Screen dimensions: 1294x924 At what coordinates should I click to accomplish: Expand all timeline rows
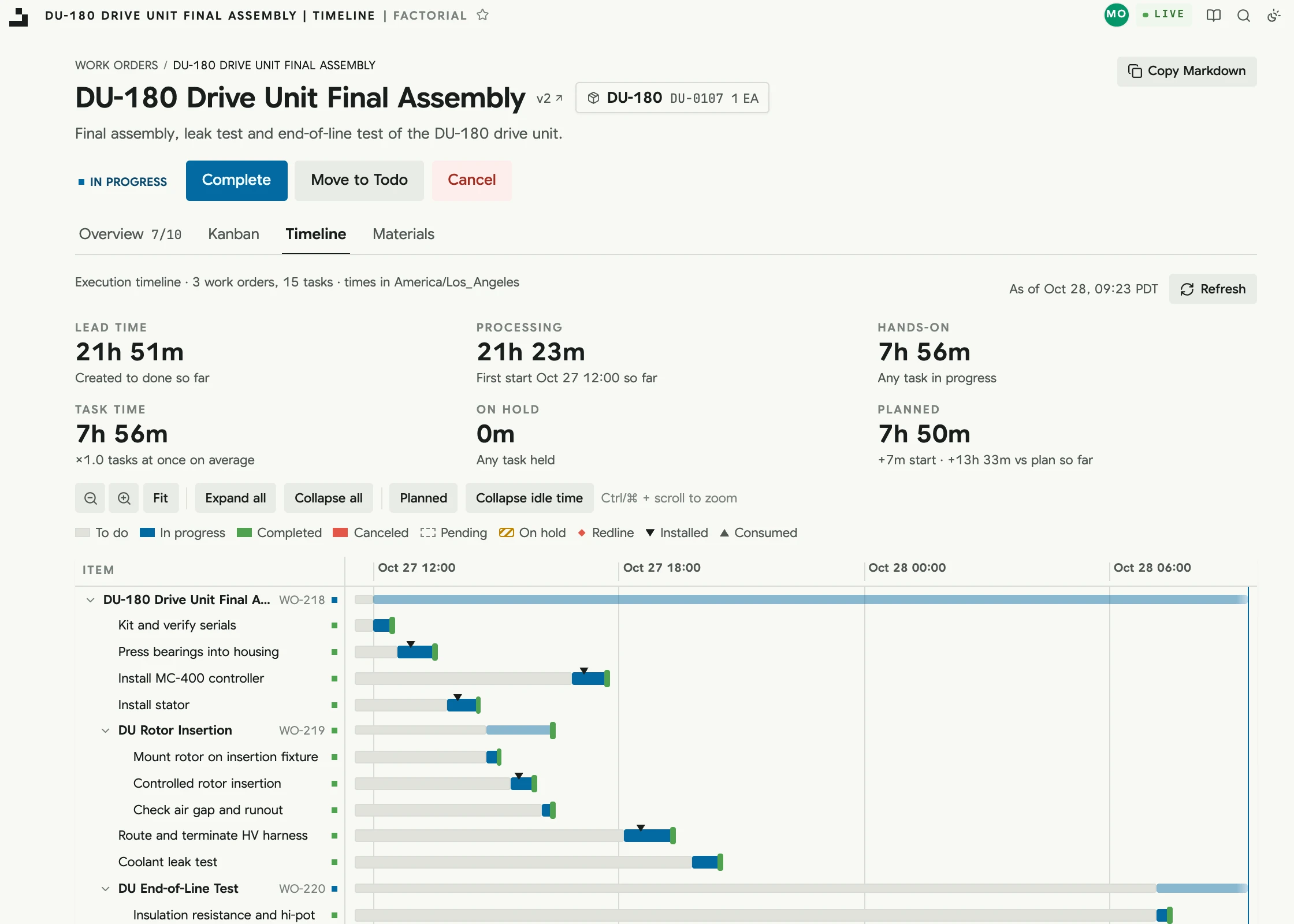[x=235, y=498]
